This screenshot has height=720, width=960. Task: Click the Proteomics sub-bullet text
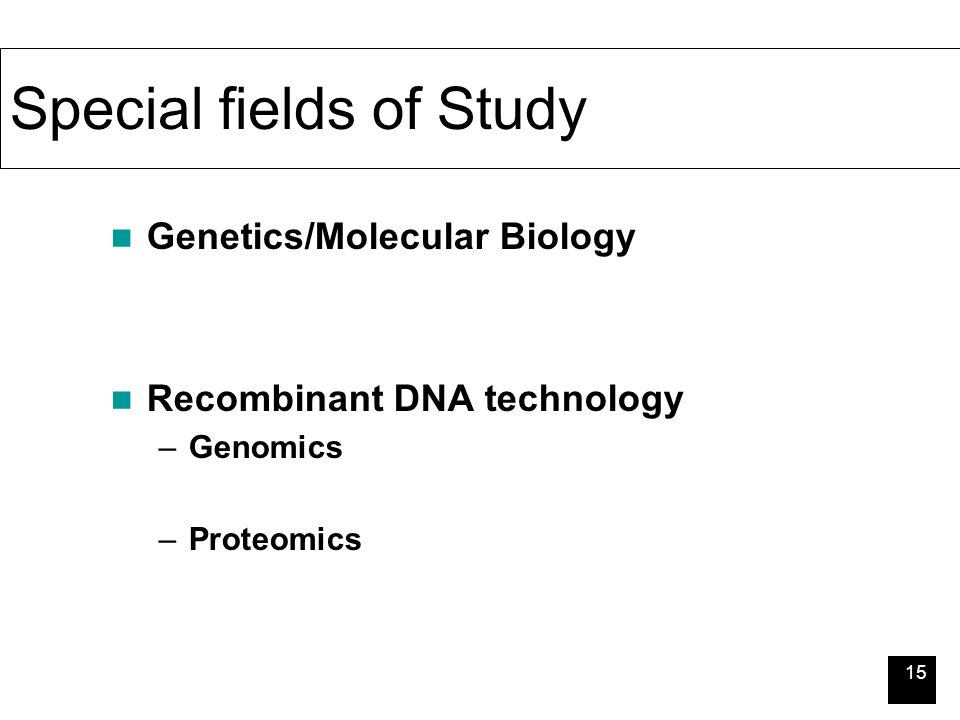coord(275,539)
